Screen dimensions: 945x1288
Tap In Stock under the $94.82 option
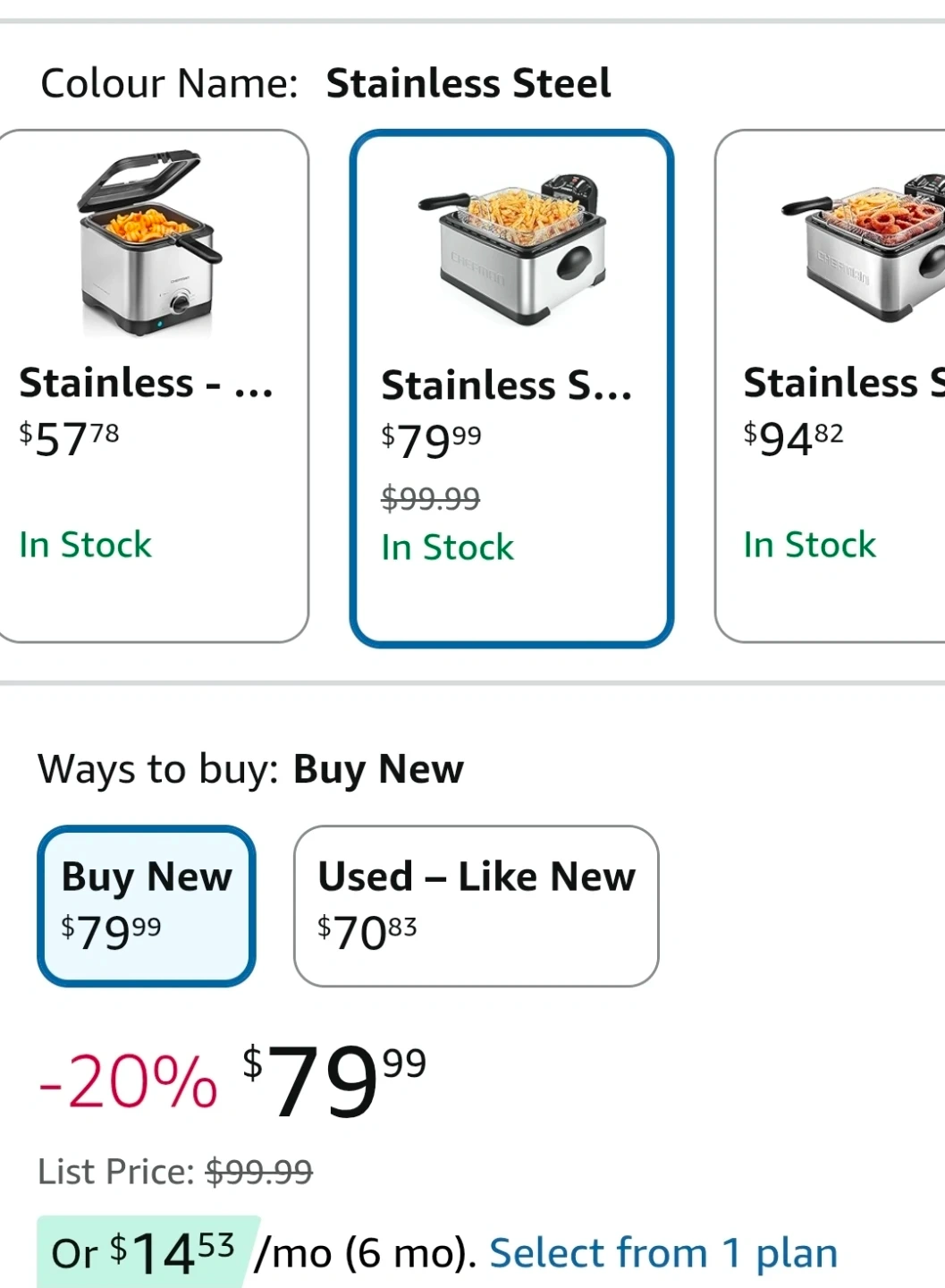(x=810, y=545)
